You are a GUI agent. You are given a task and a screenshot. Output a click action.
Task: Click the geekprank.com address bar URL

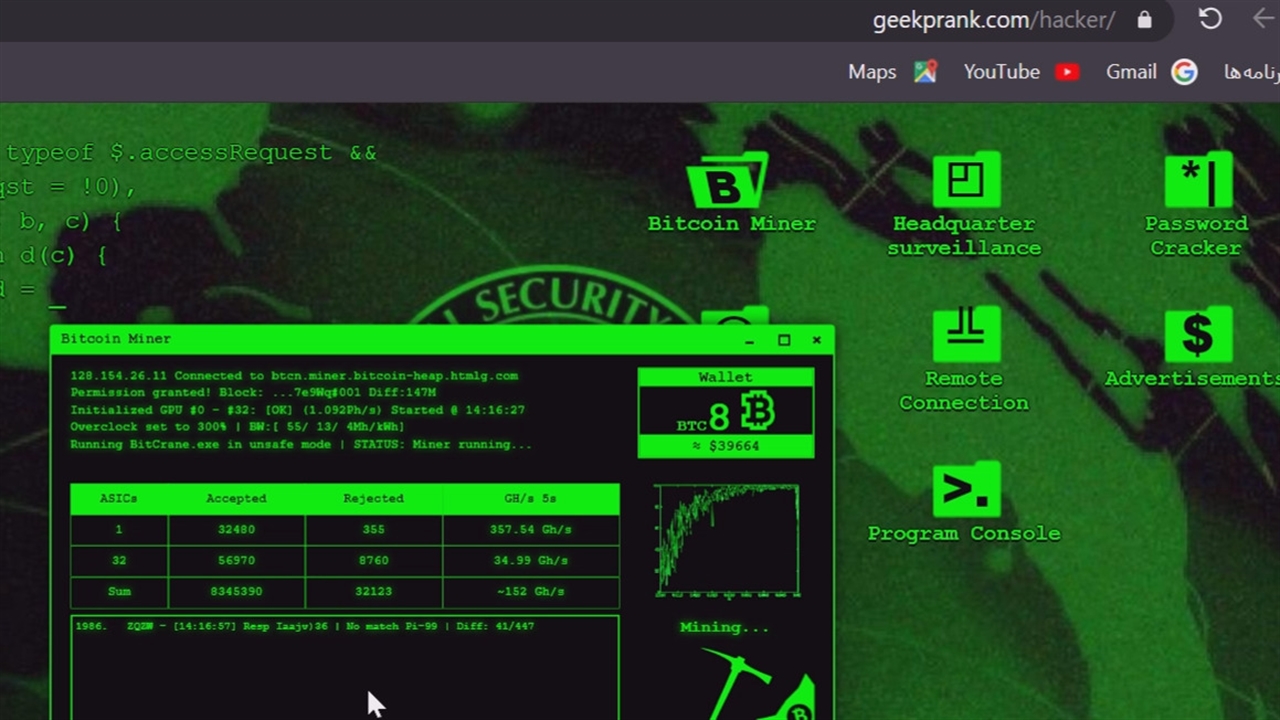pyautogui.click(x=992, y=20)
